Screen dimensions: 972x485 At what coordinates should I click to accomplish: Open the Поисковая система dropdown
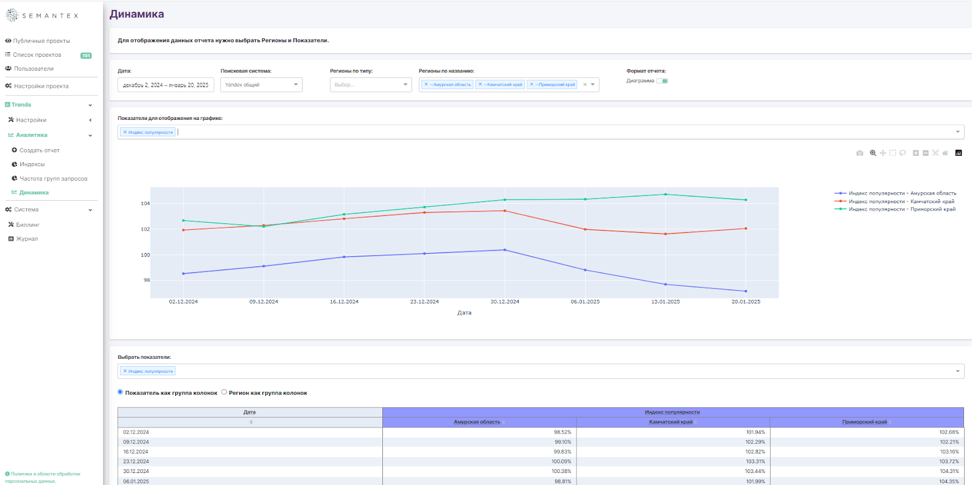(261, 85)
